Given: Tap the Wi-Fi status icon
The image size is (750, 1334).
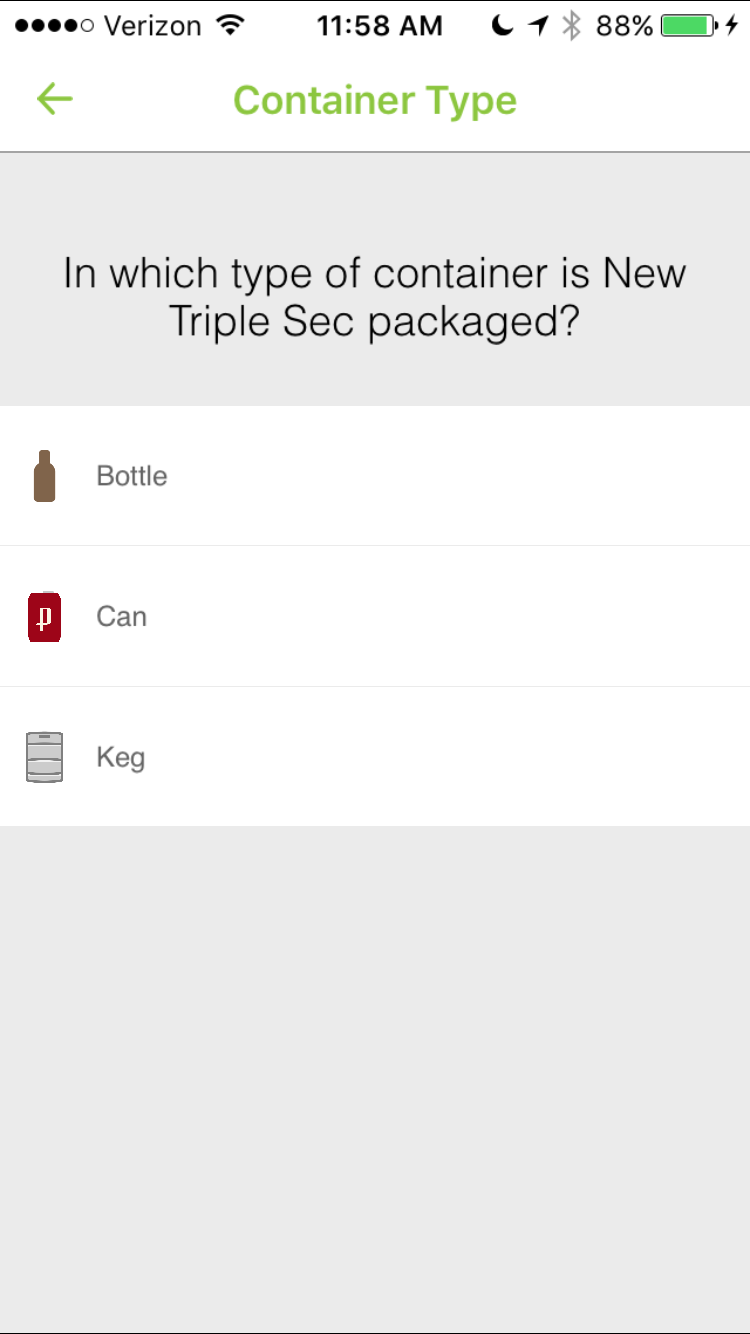Looking at the screenshot, I should coord(231,26).
